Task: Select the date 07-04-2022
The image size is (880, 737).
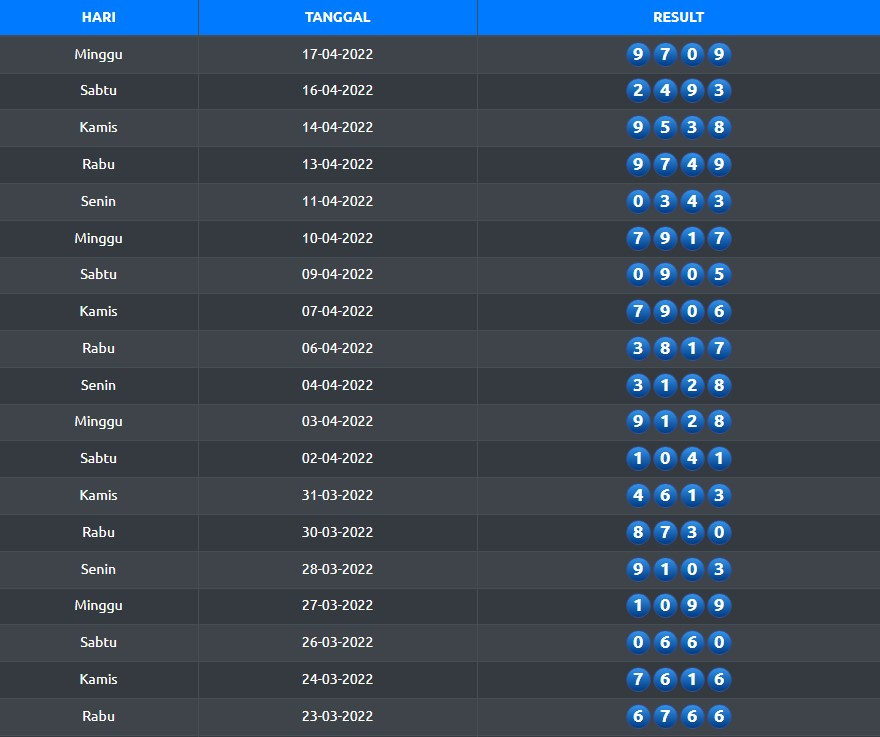Action: pos(337,312)
